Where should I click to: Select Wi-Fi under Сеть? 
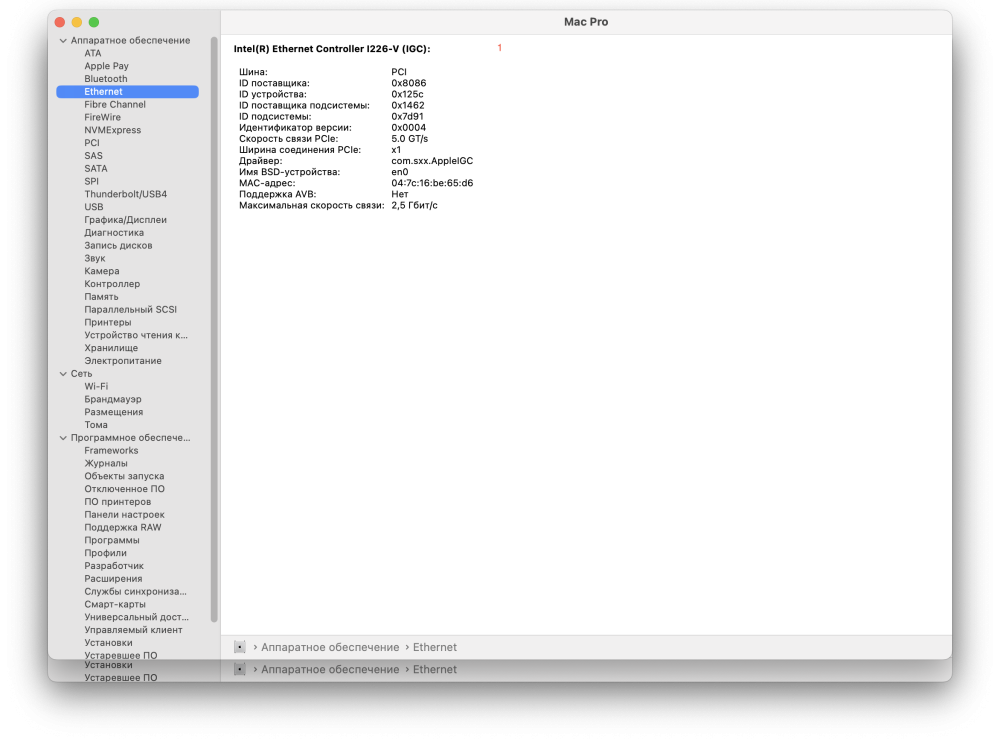click(x=96, y=386)
